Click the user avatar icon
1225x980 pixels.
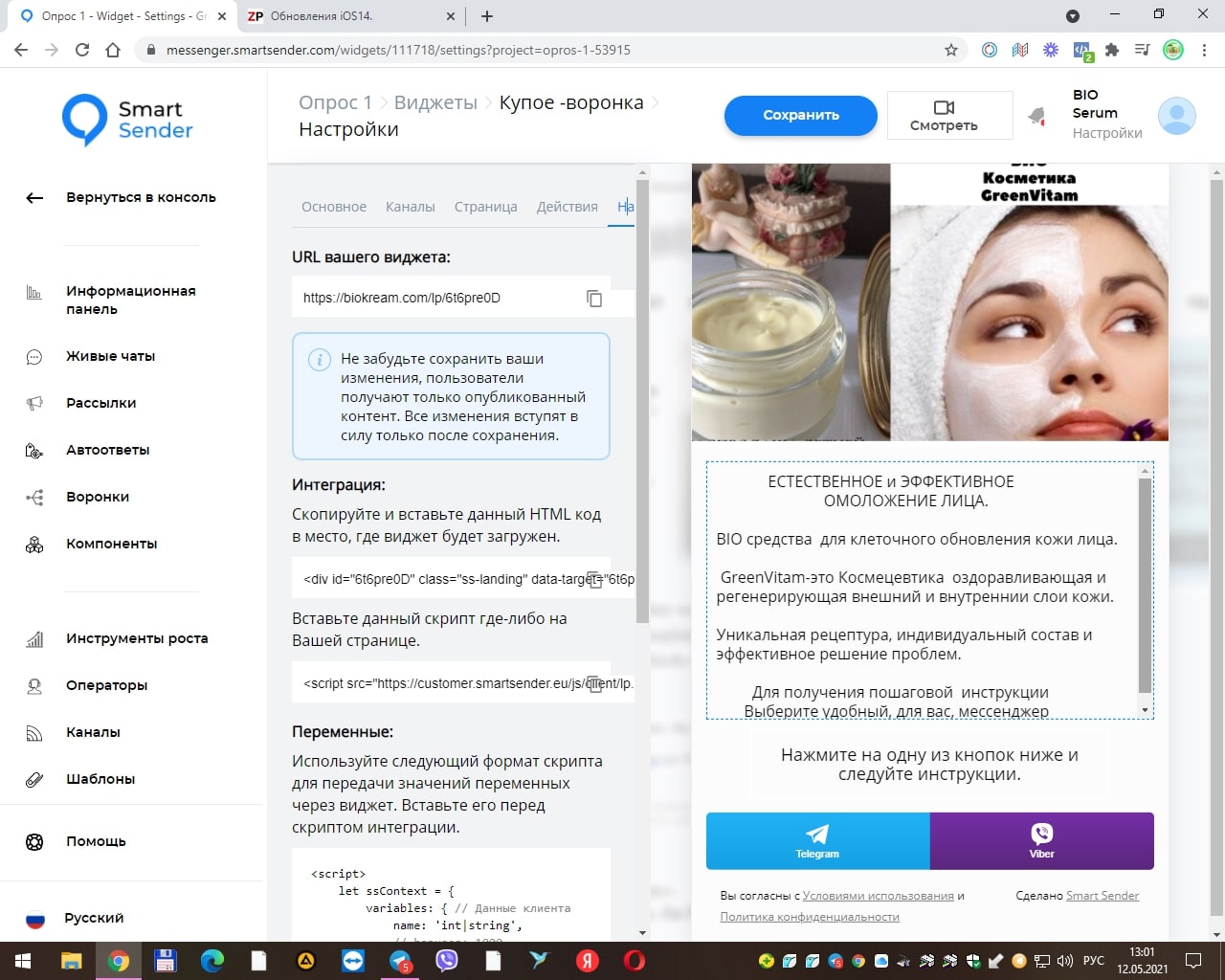tap(1177, 116)
